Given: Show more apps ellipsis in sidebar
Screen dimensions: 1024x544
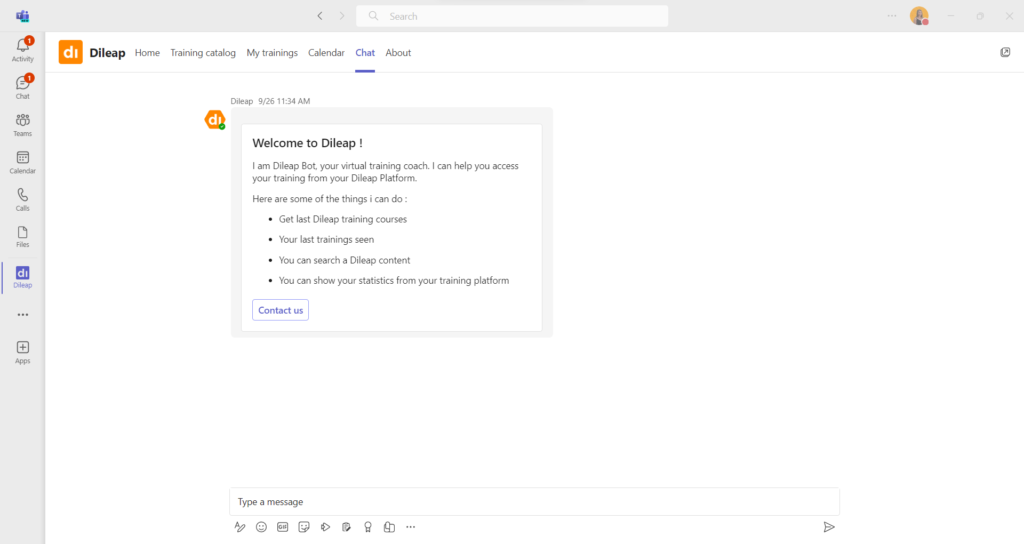Looking at the screenshot, I should click(x=22, y=315).
